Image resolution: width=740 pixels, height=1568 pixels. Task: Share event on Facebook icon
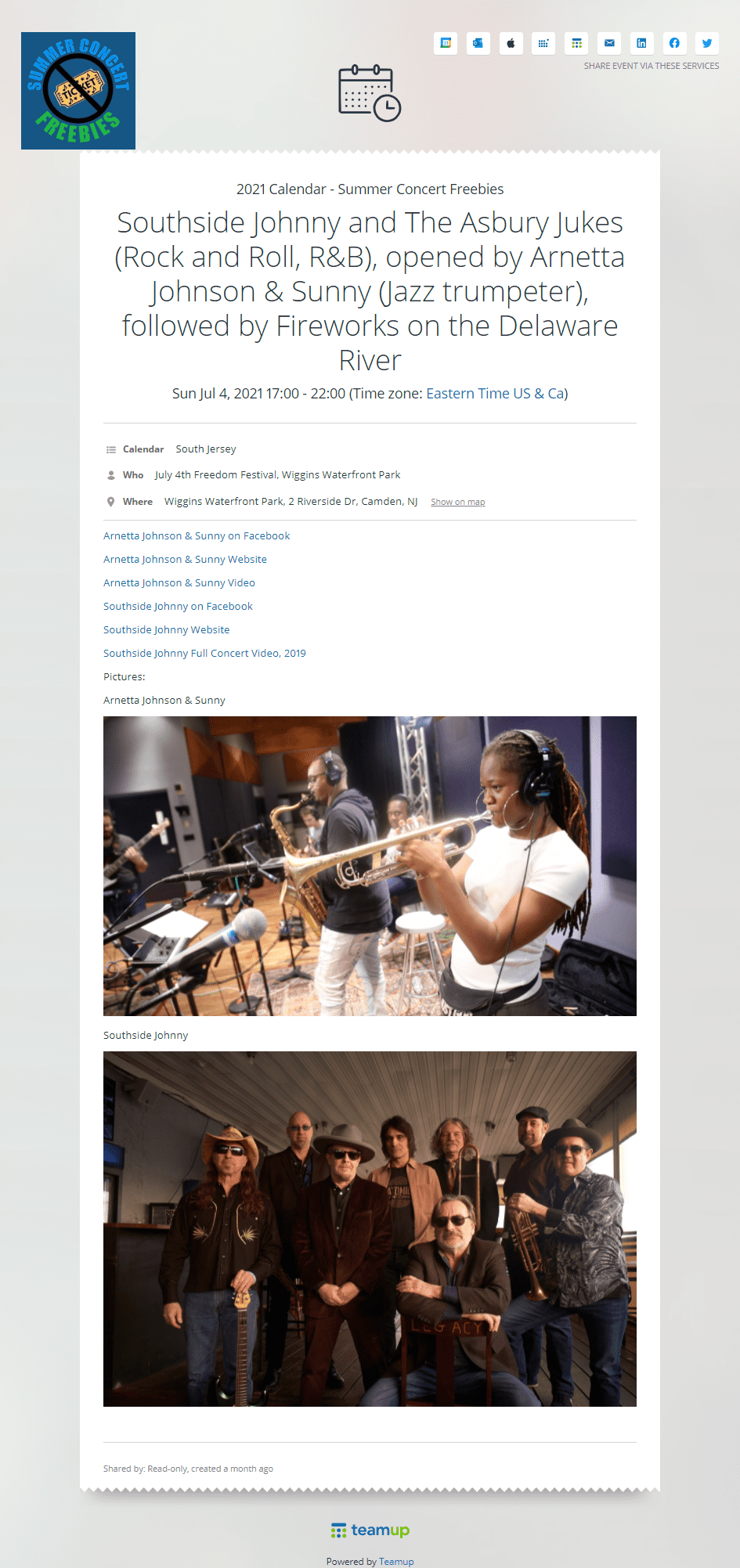coord(674,43)
